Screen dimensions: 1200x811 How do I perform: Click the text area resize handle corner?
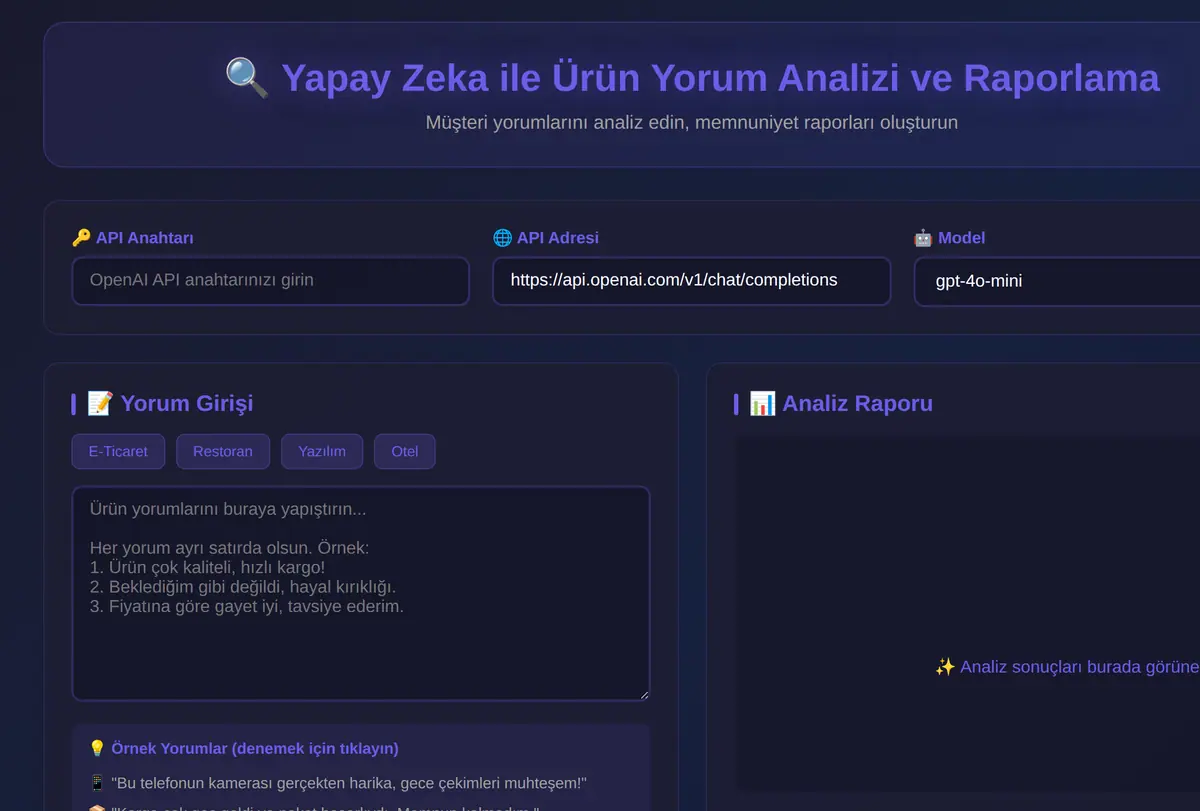[643, 694]
